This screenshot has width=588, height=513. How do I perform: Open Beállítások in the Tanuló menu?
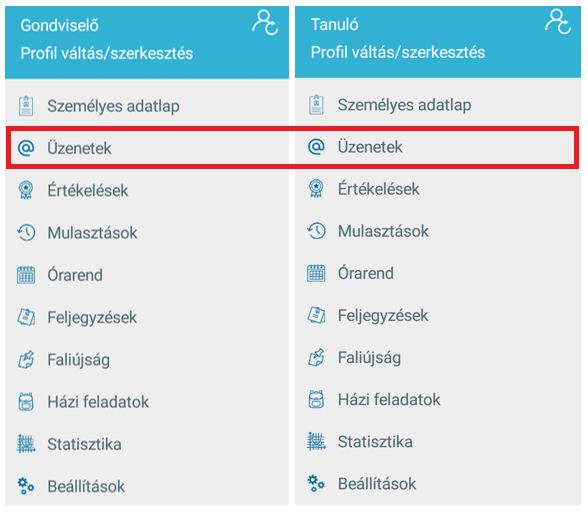coord(438,484)
